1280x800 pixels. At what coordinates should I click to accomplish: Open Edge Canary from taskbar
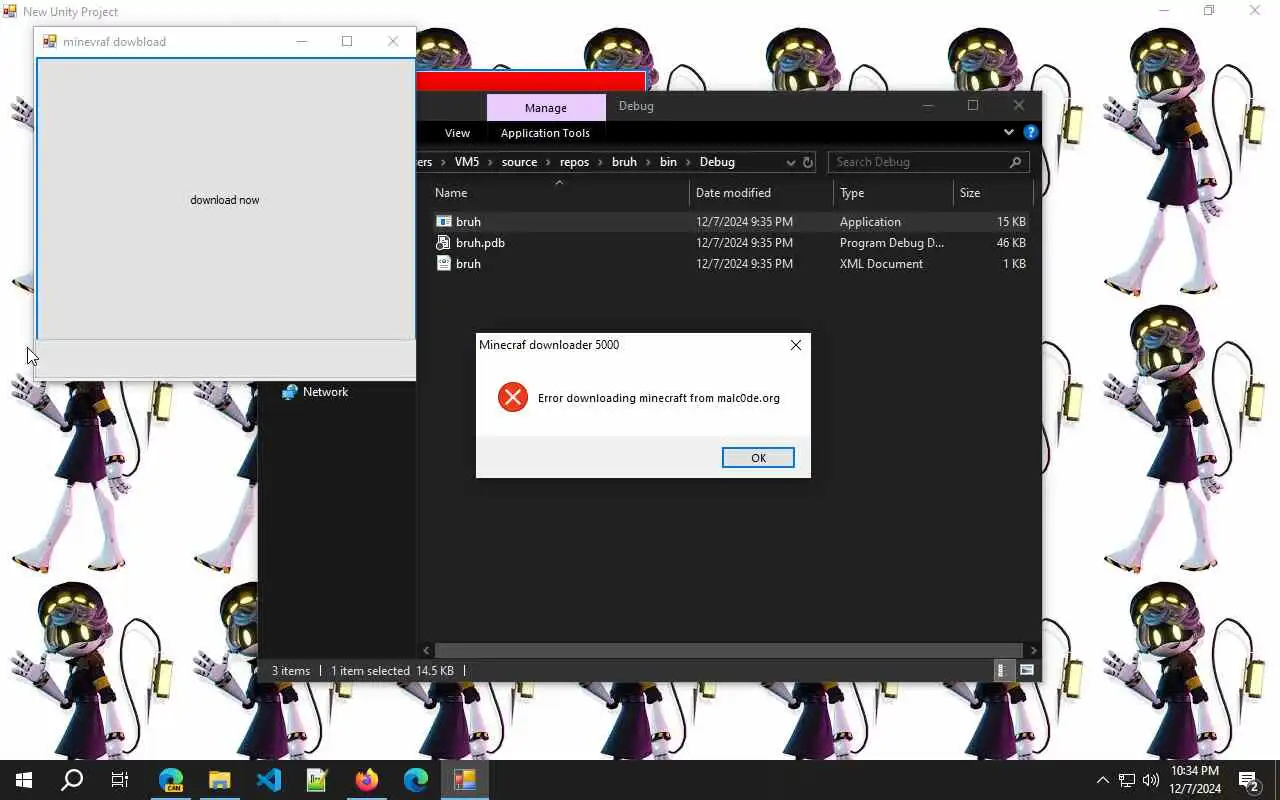171,780
